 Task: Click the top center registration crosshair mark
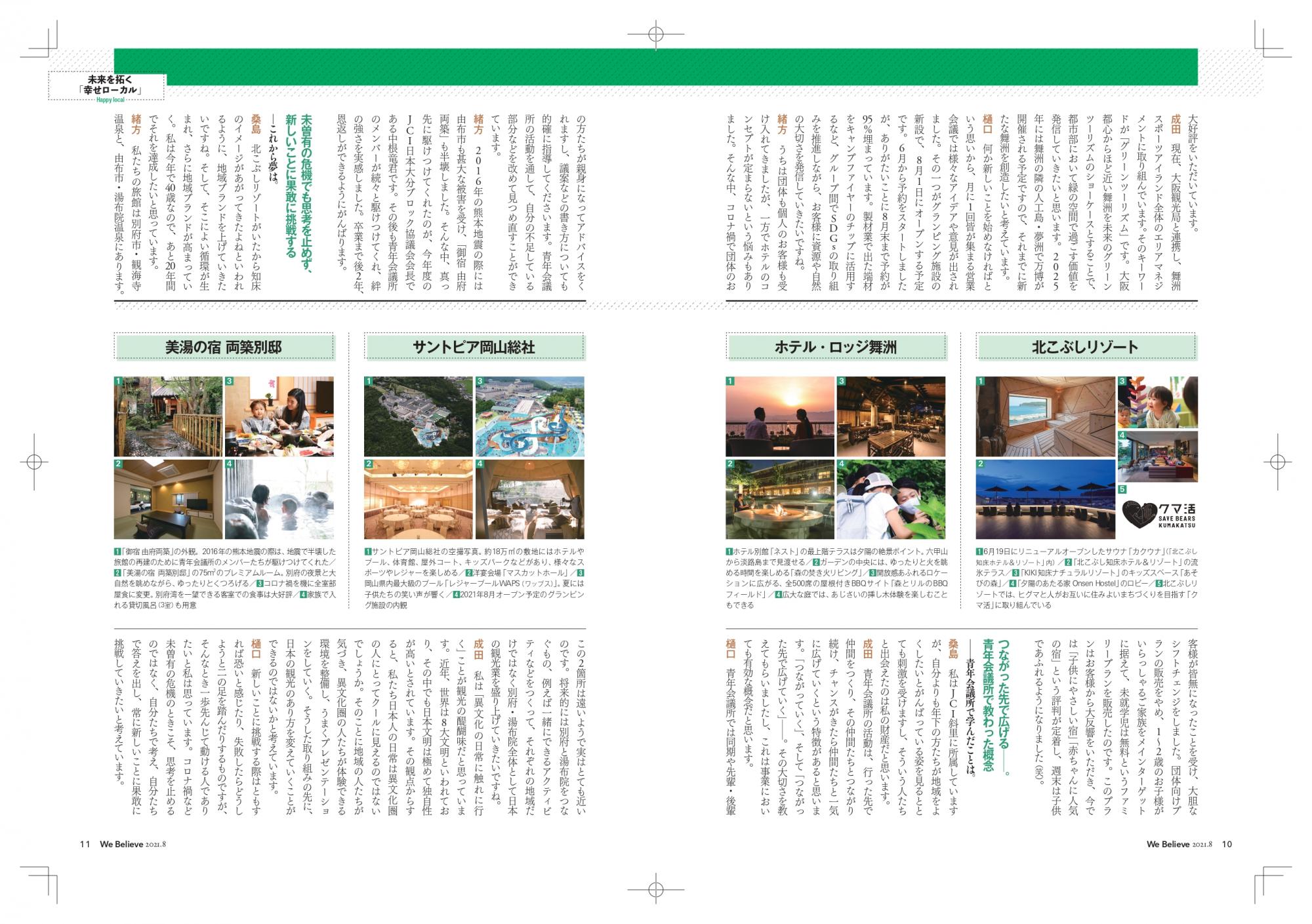(x=655, y=34)
